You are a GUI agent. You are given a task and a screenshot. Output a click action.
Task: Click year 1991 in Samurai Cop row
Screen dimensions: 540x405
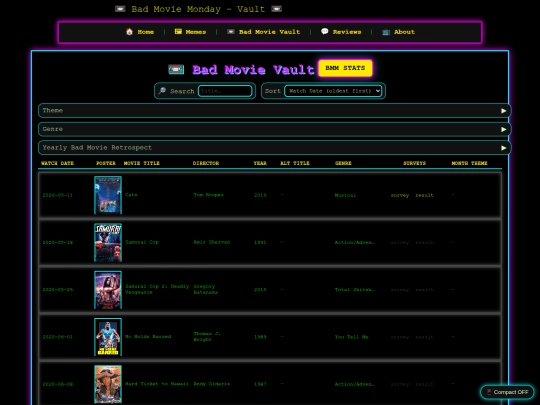pos(260,242)
